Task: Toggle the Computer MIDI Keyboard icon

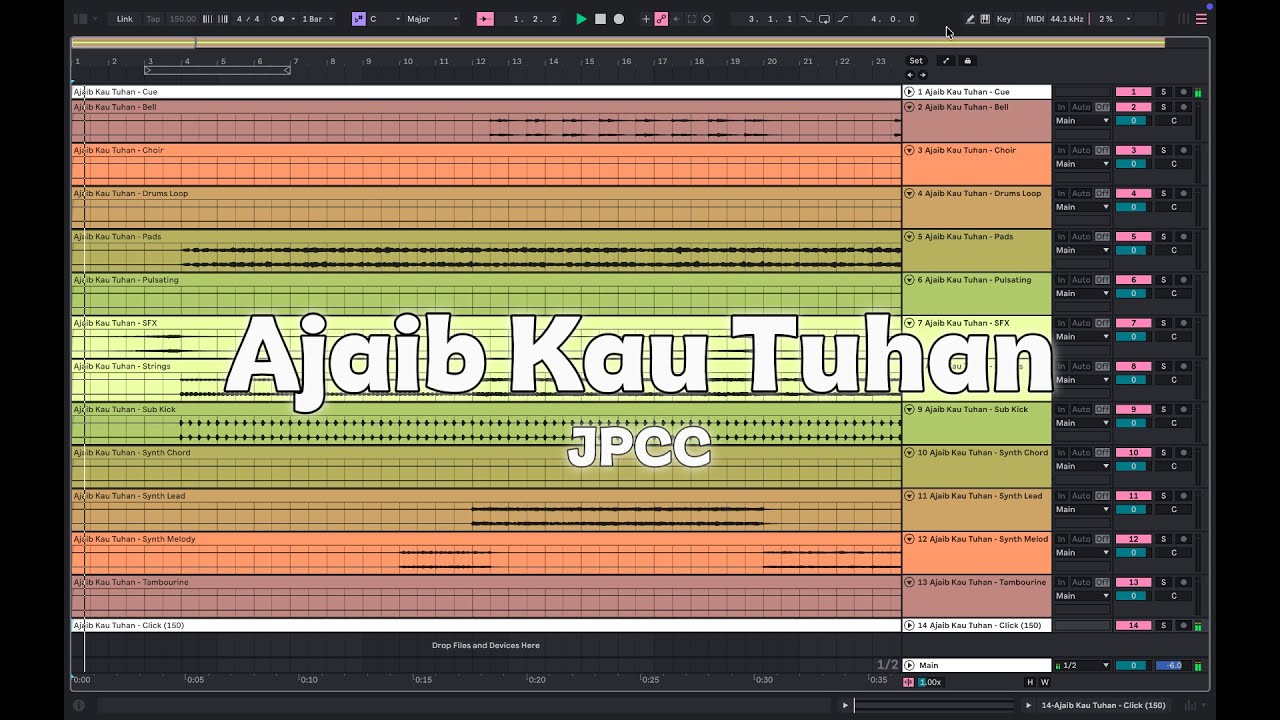Action: click(x=985, y=19)
